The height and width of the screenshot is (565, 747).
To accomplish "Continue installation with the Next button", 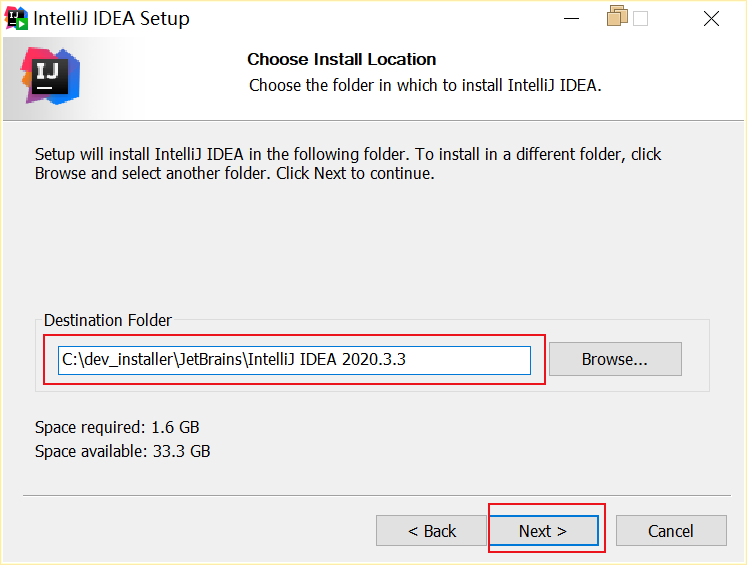I will (544, 531).
